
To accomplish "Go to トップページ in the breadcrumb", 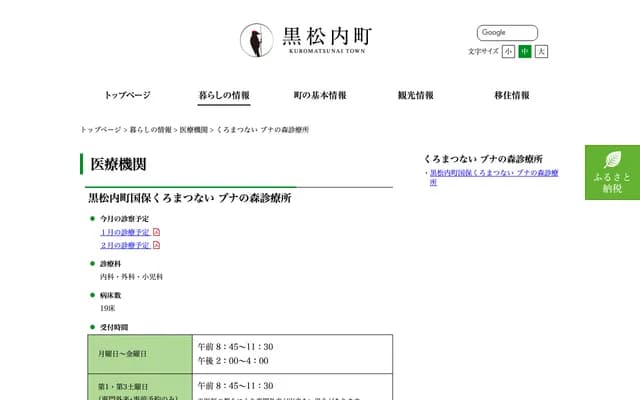I will [x=101, y=130].
